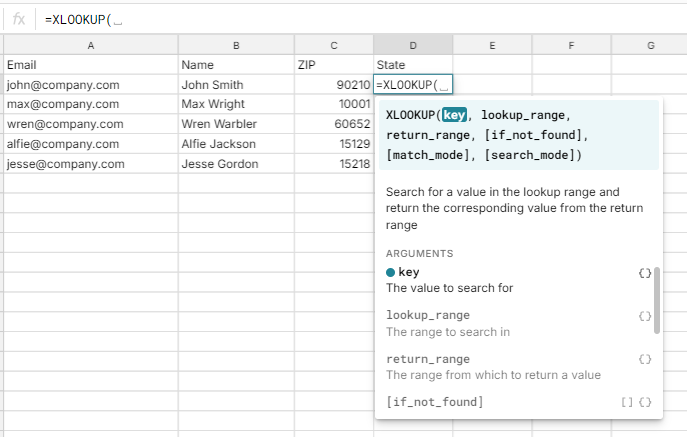Image resolution: width=687 pixels, height=437 pixels.
Task: Click the State header cell
Action: [x=413, y=65]
